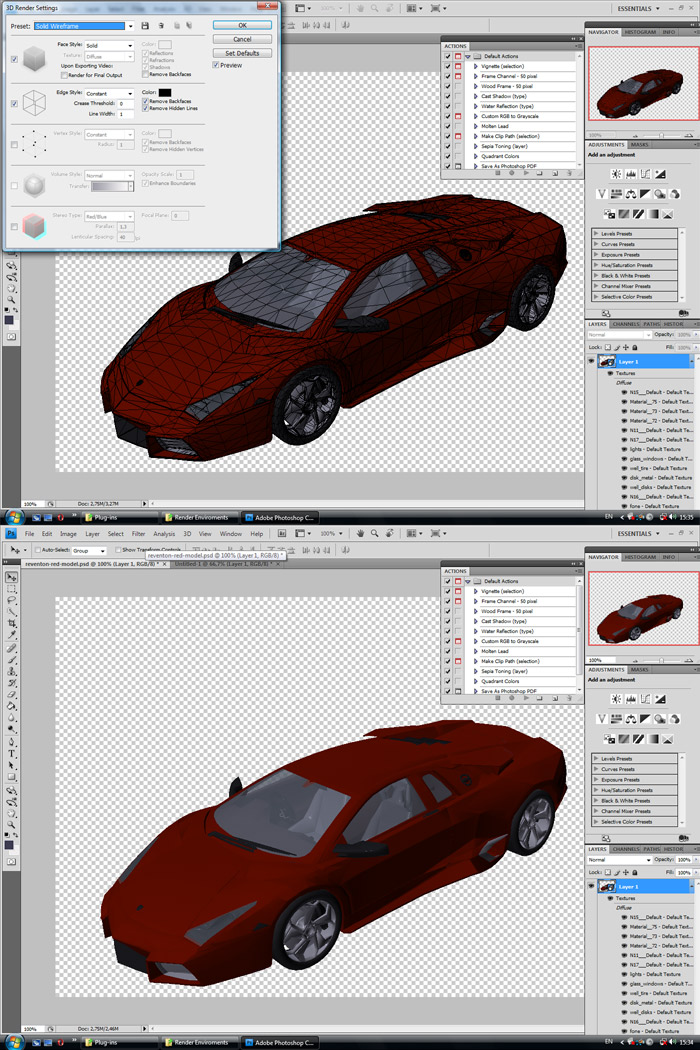Open the 3D menu
This screenshot has height=1050, width=700.
point(188,534)
